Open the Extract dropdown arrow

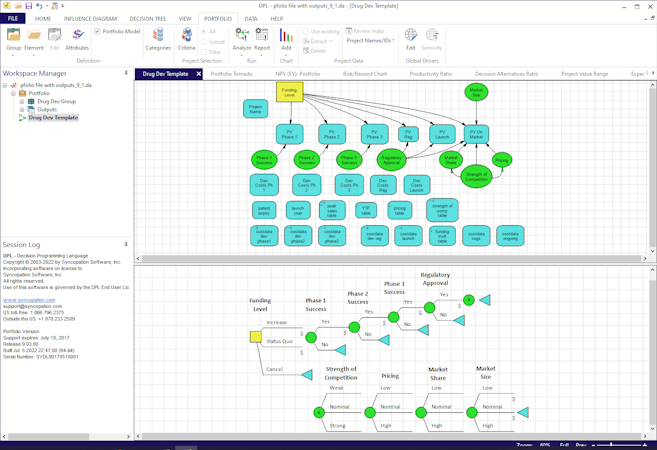[331, 41]
